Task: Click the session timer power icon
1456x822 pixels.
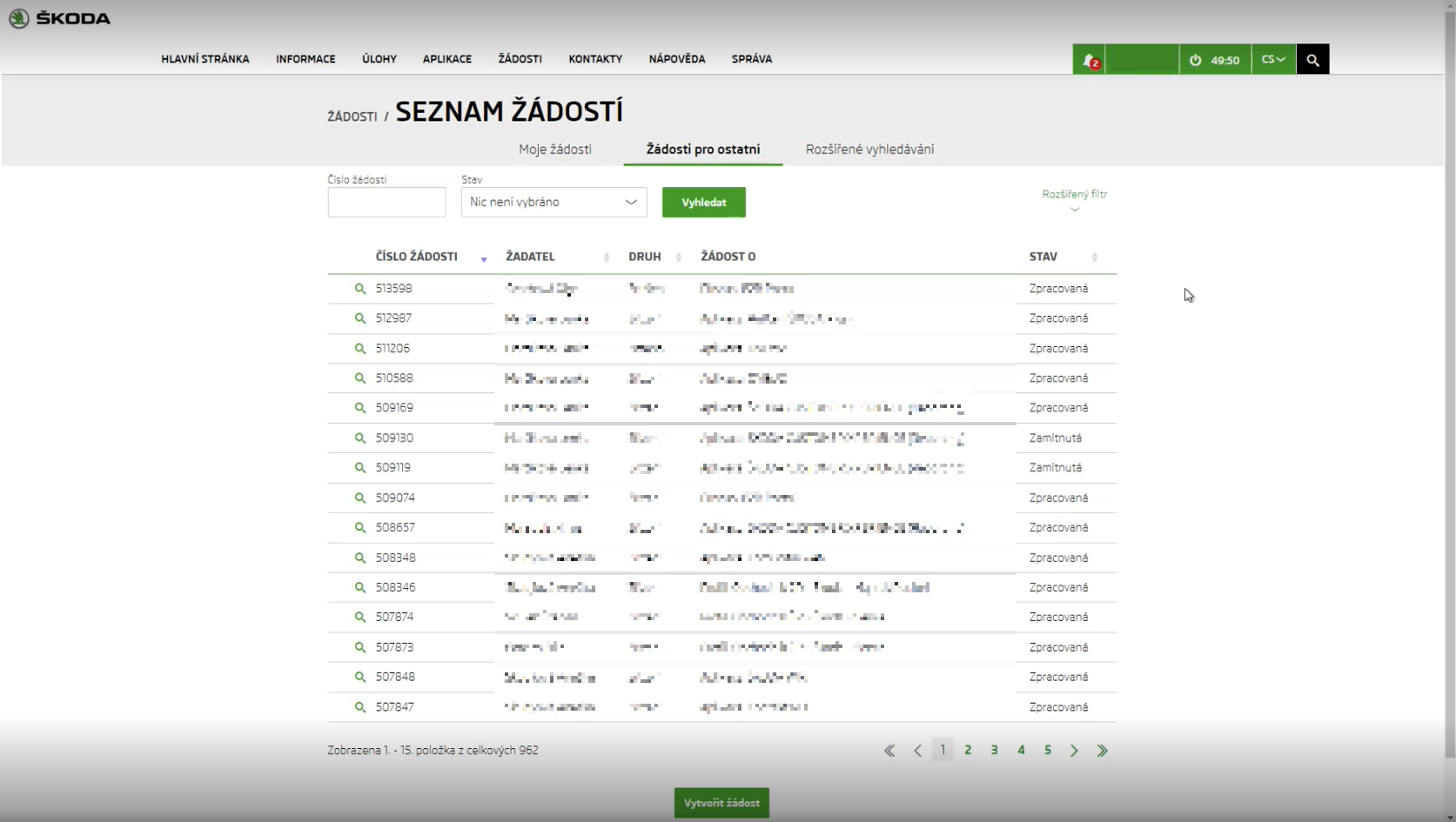Action: pyautogui.click(x=1196, y=60)
